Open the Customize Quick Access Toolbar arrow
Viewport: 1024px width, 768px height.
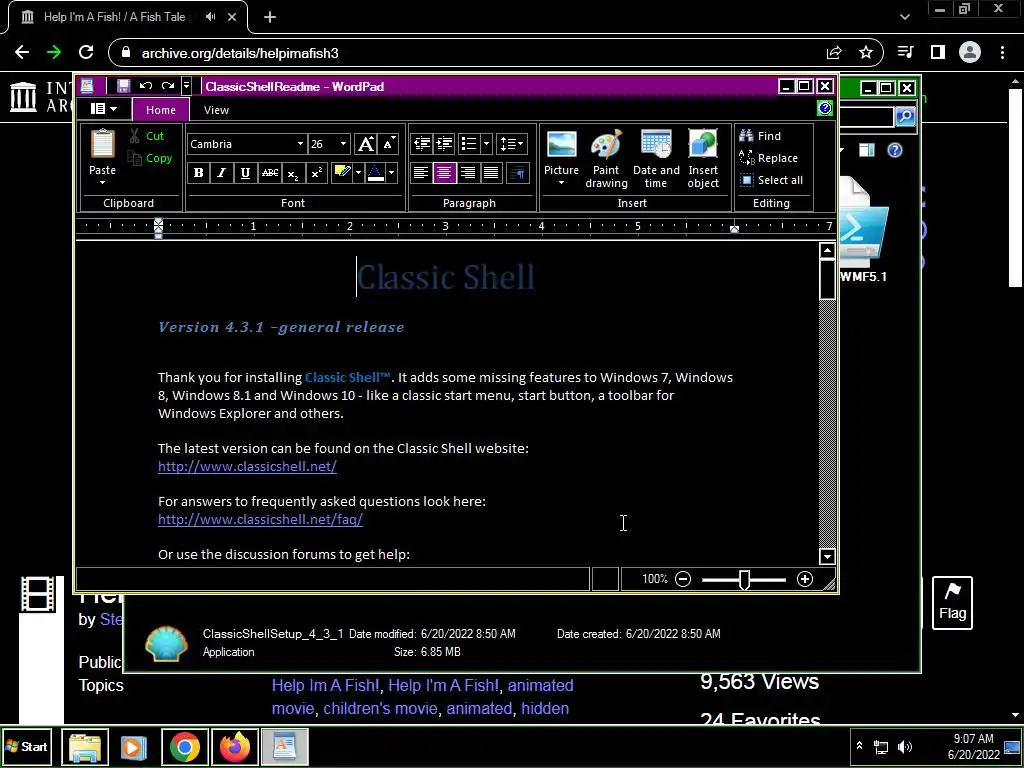coord(186,86)
